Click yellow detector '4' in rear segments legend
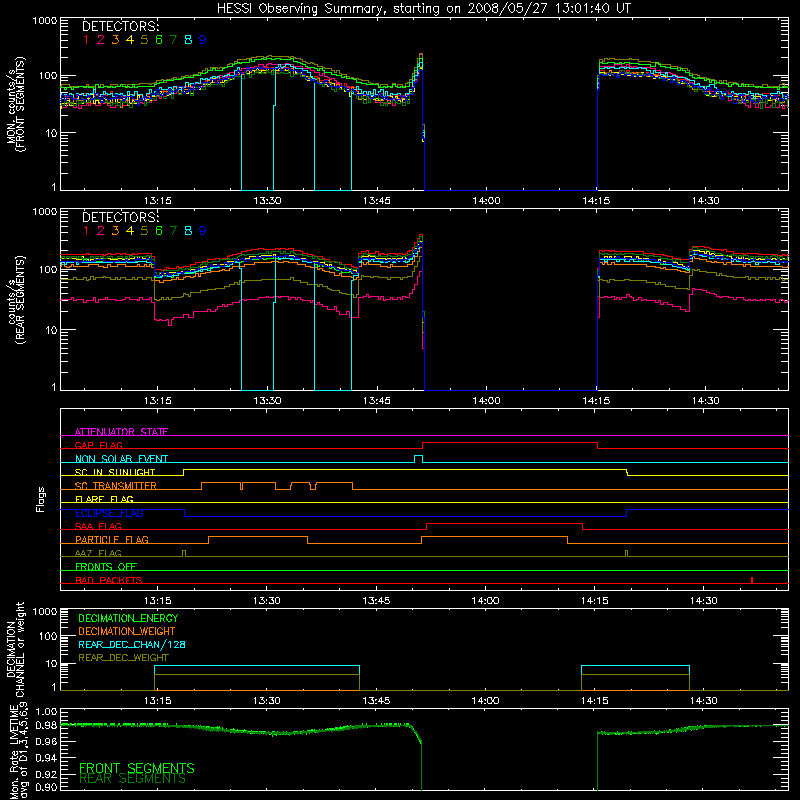The width and height of the screenshot is (800, 800). tap(130, 231)
